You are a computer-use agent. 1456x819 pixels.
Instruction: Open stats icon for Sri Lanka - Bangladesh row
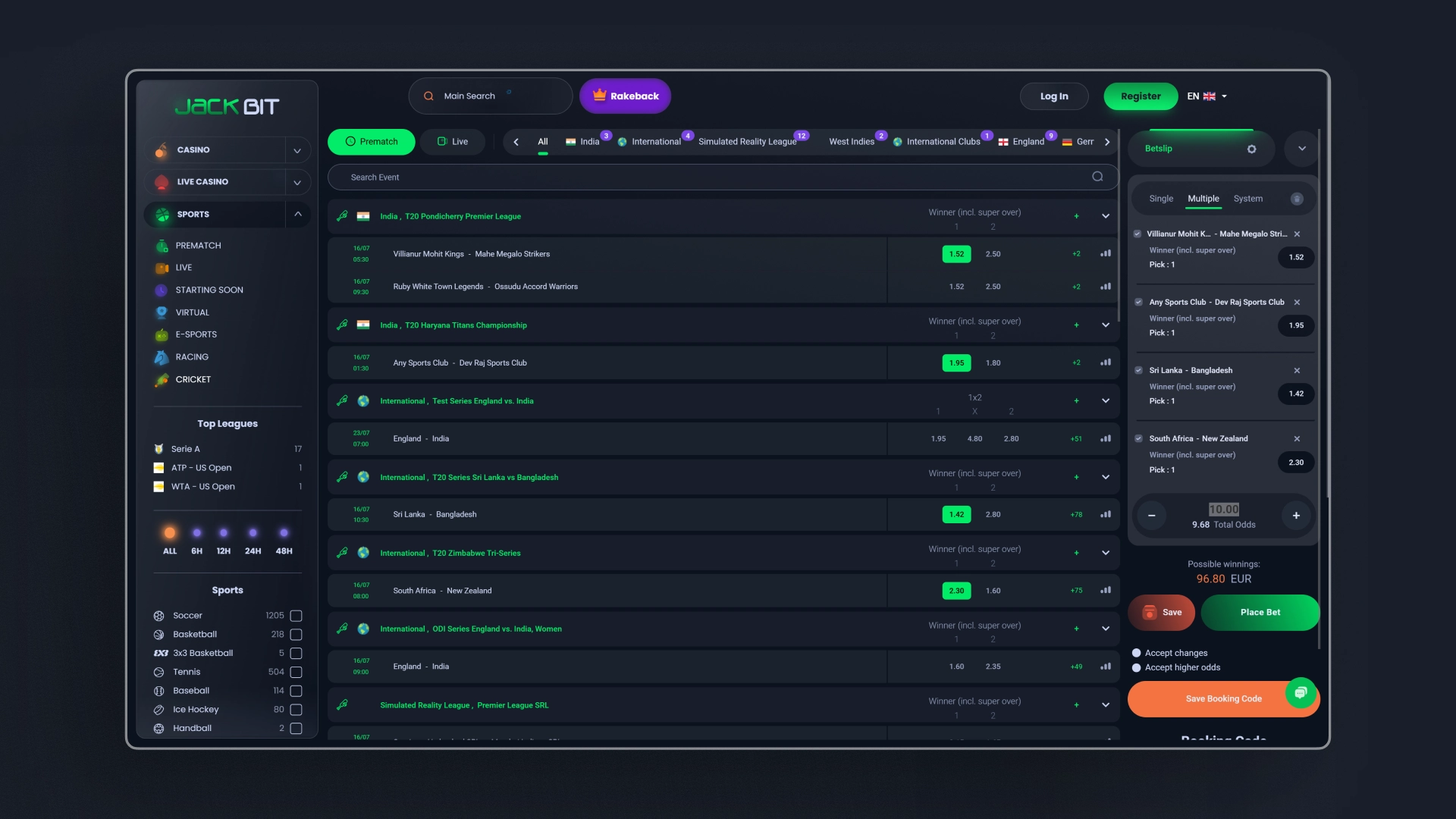(x=1106, y=514)
